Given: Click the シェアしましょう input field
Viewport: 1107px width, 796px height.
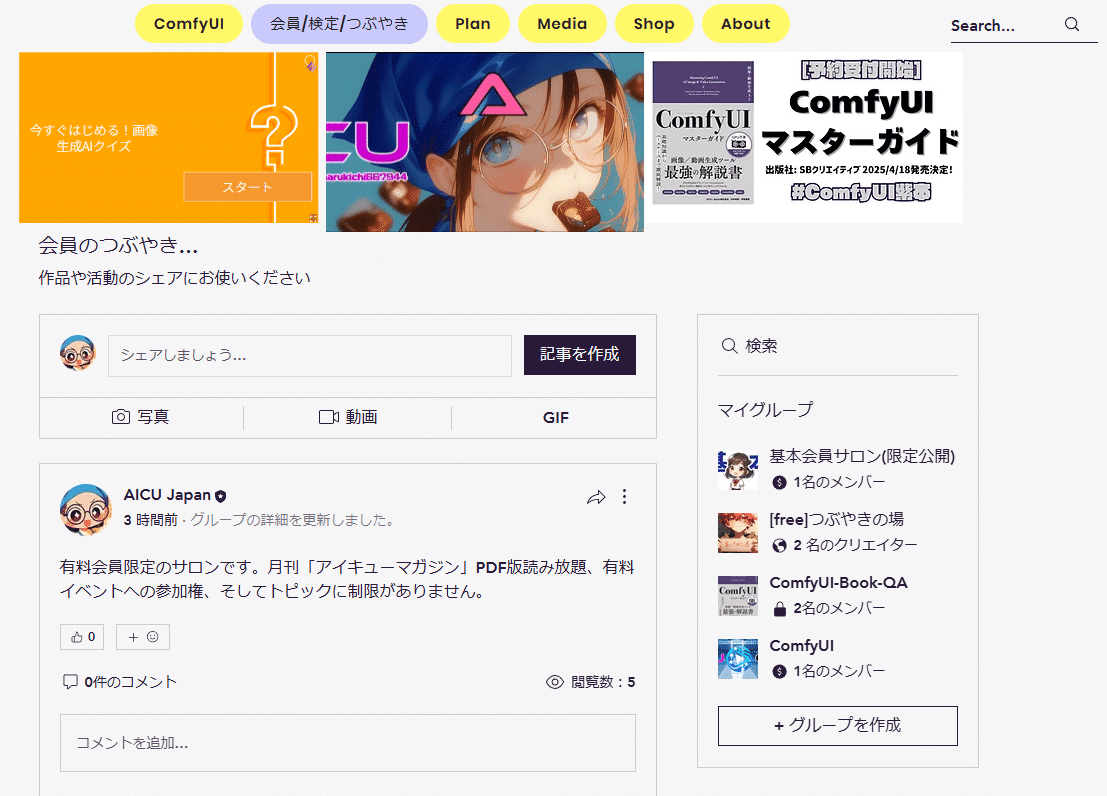Looking at the screenshot, I should click(x=310, y=355).
